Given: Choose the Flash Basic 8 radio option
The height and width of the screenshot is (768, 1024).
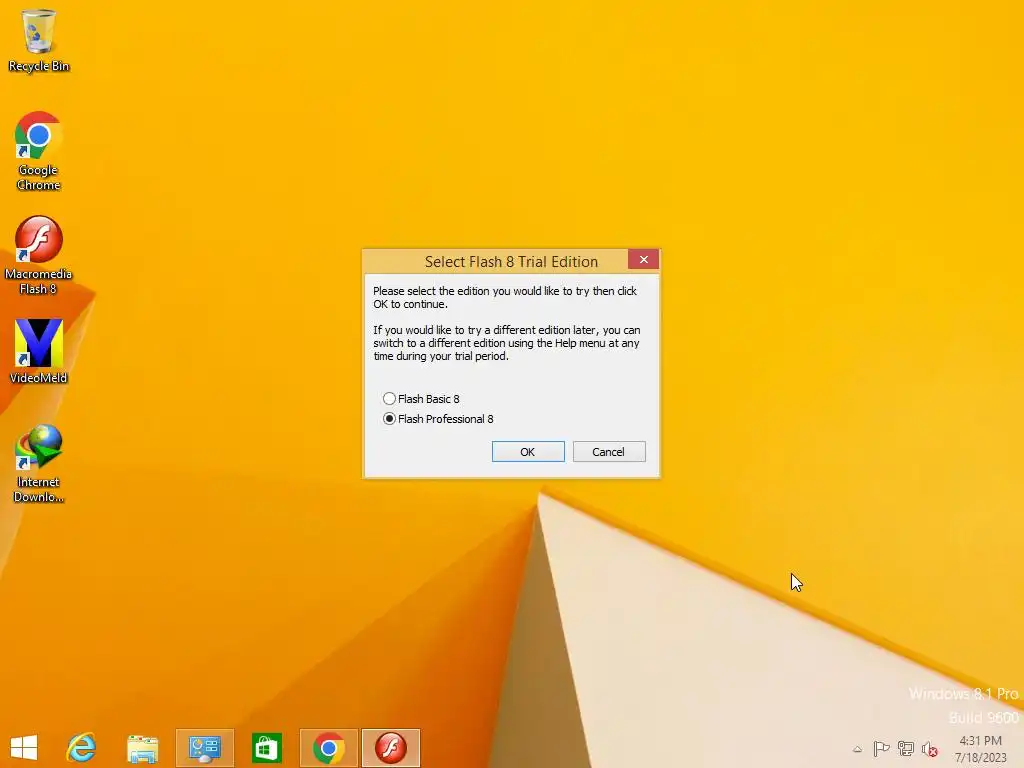Looking at the screenshot, I should tap(421, 398).
